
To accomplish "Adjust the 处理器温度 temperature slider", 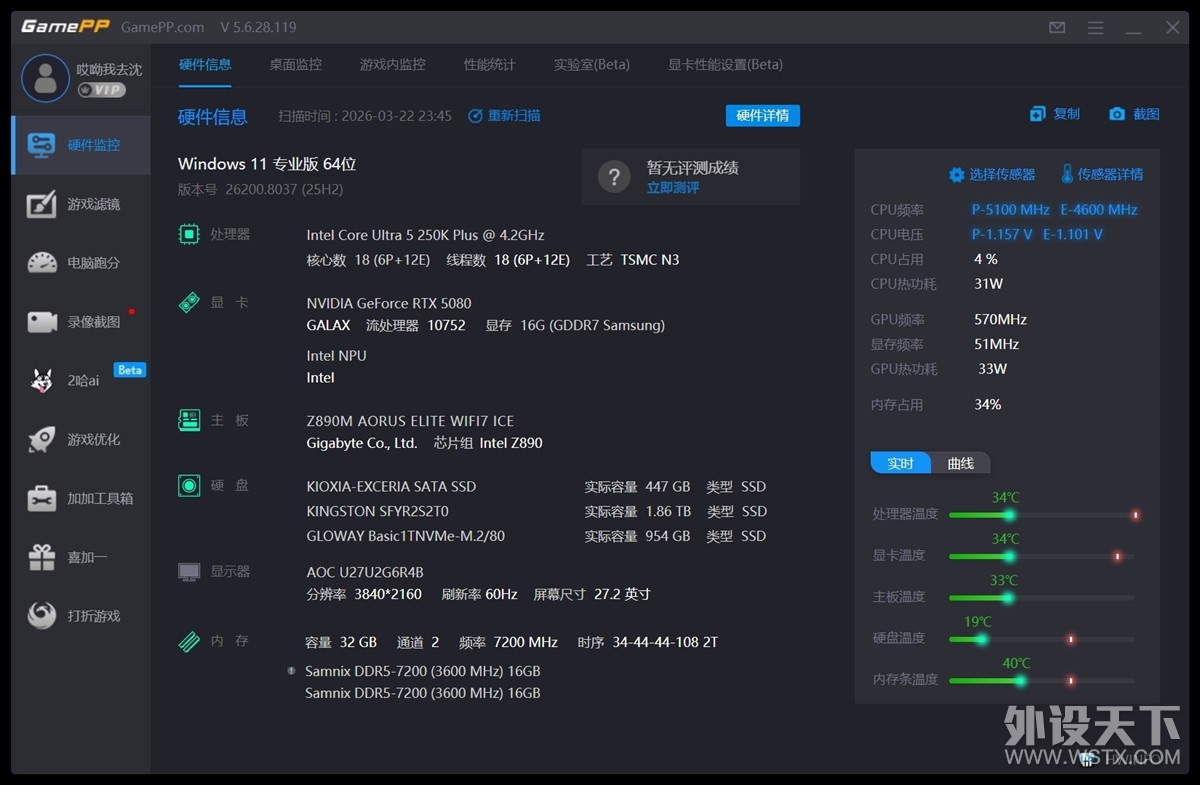I will pos(1010,516).
